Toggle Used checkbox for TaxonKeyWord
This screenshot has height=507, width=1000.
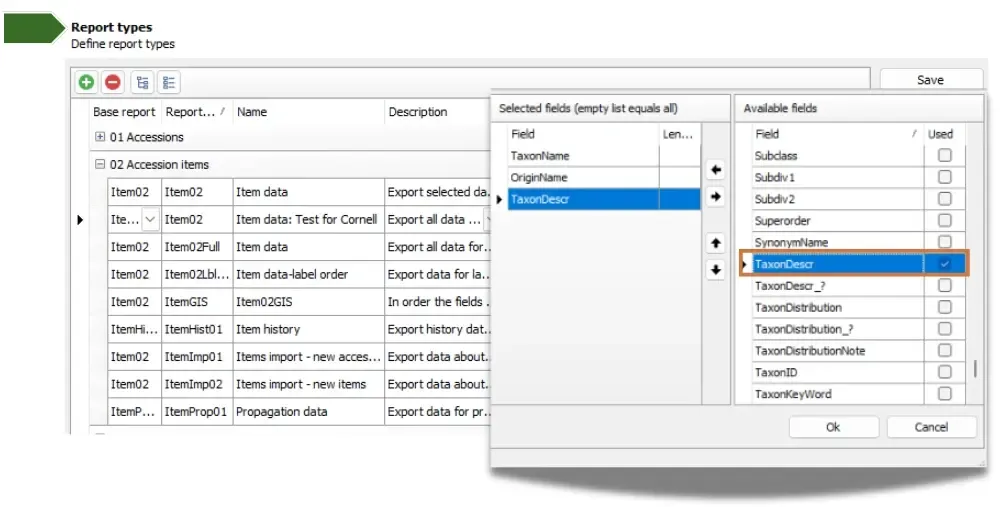945,393
